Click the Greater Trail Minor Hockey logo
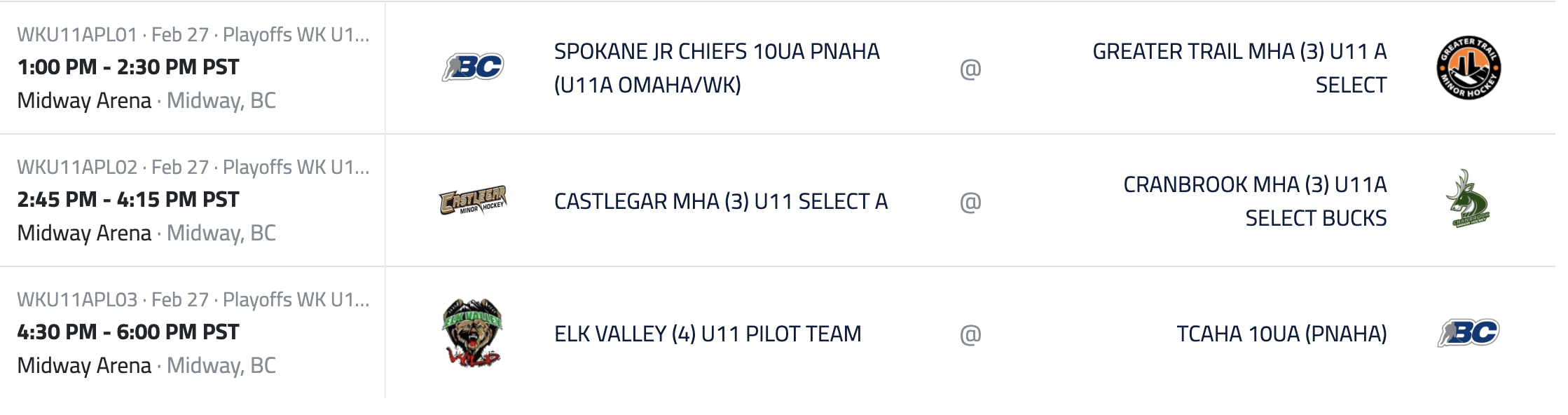The height and width of the screenshot is (415, 1568). click(1469, 68)
